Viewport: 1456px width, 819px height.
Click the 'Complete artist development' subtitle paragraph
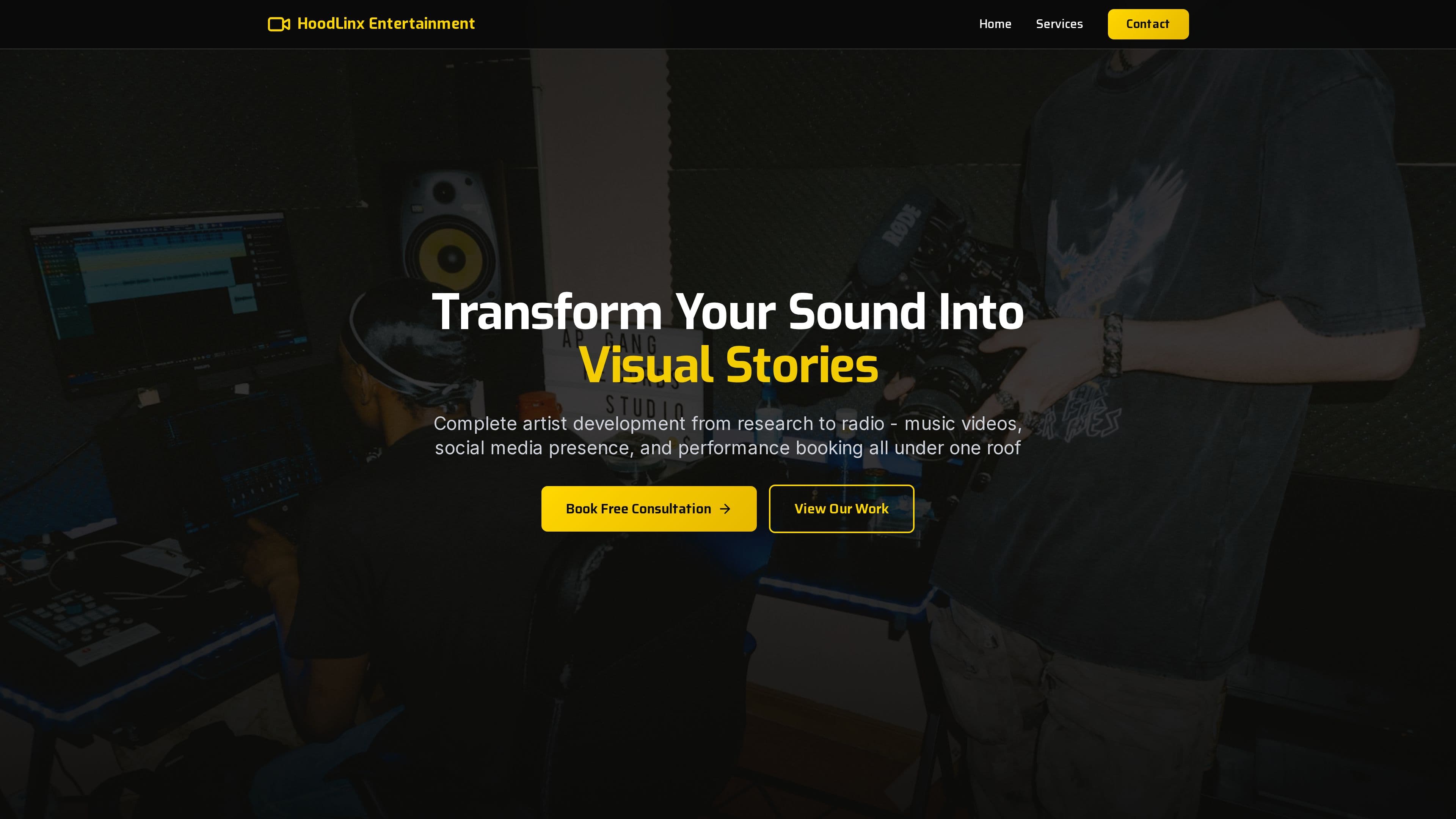(728, 435)
